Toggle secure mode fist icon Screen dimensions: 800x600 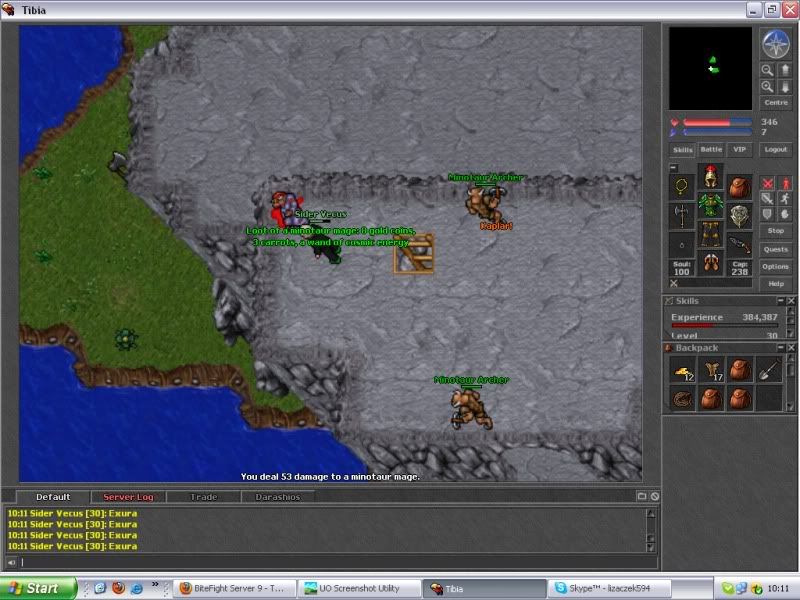pyautogui.click(x=785, y=214)
